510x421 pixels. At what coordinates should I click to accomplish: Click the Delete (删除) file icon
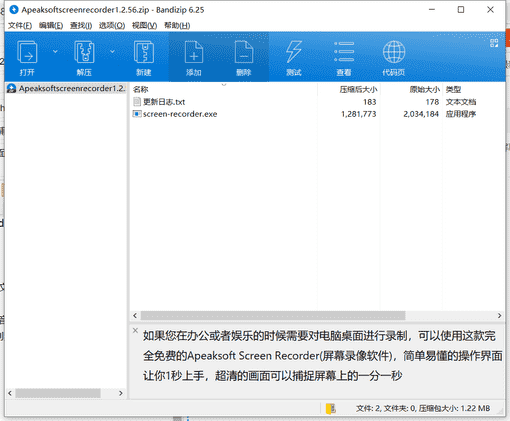pos(244,52)
